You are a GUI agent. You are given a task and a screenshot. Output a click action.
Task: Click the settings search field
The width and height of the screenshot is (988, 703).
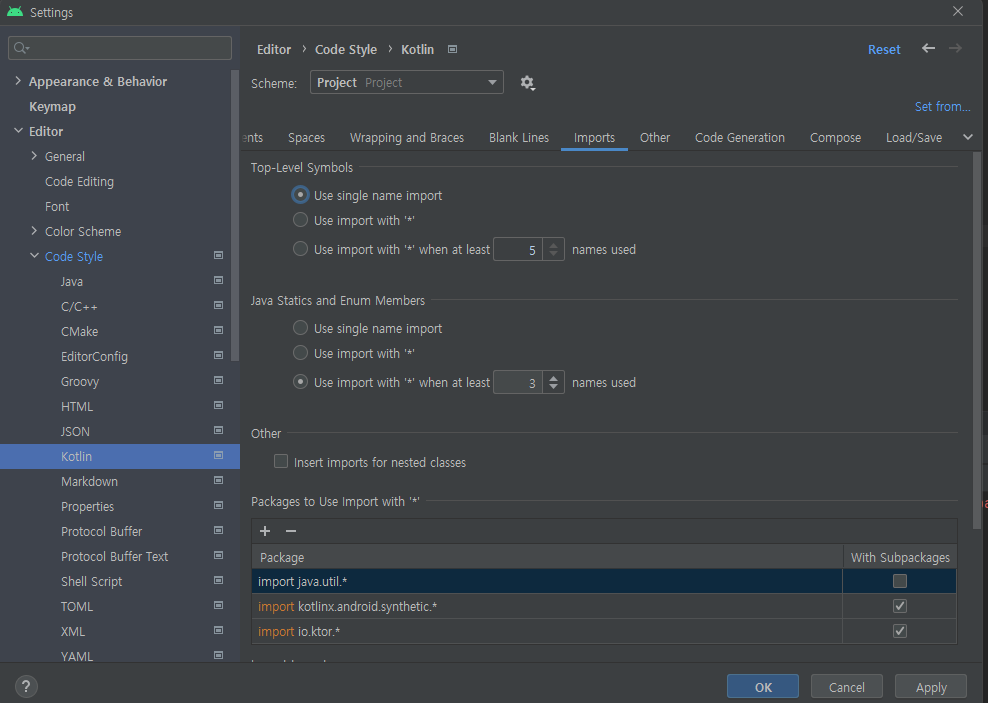tap(120, 48)
